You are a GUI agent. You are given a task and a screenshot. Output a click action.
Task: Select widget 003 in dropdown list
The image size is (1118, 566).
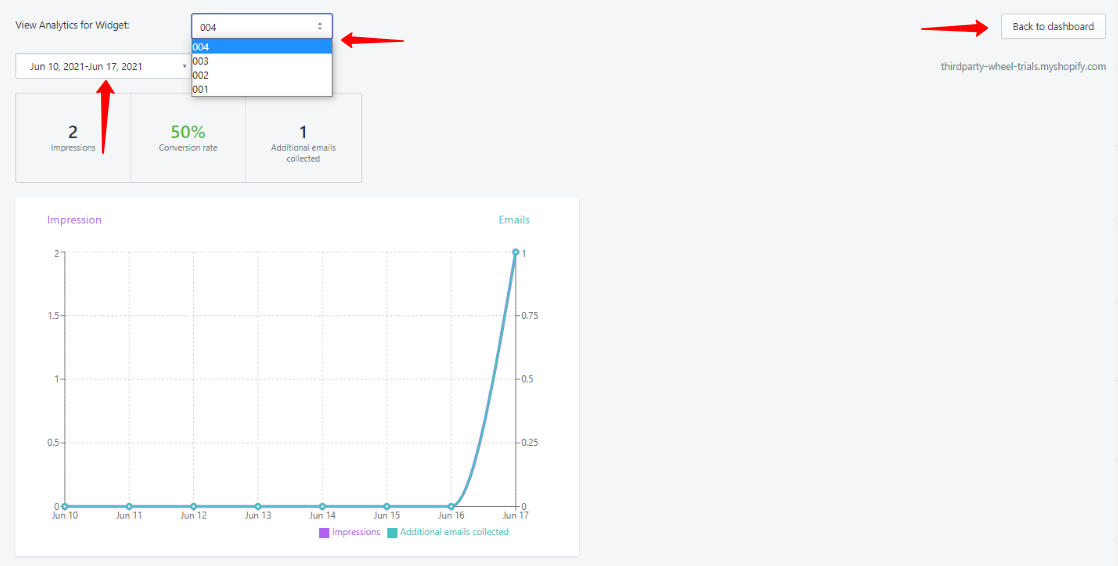(x=262, y=61)
